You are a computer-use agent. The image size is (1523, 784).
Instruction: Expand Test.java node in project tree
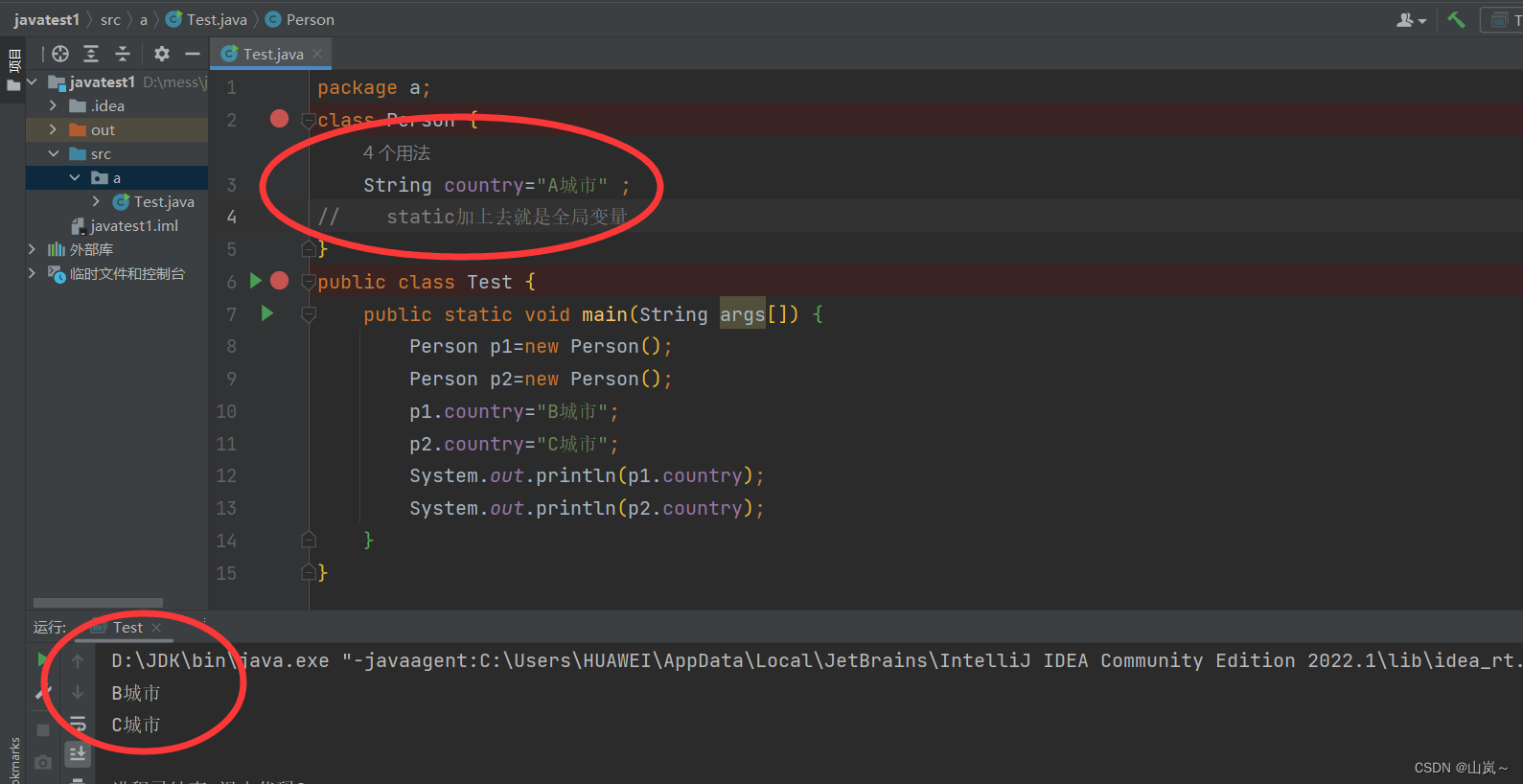tap(95, 201)
